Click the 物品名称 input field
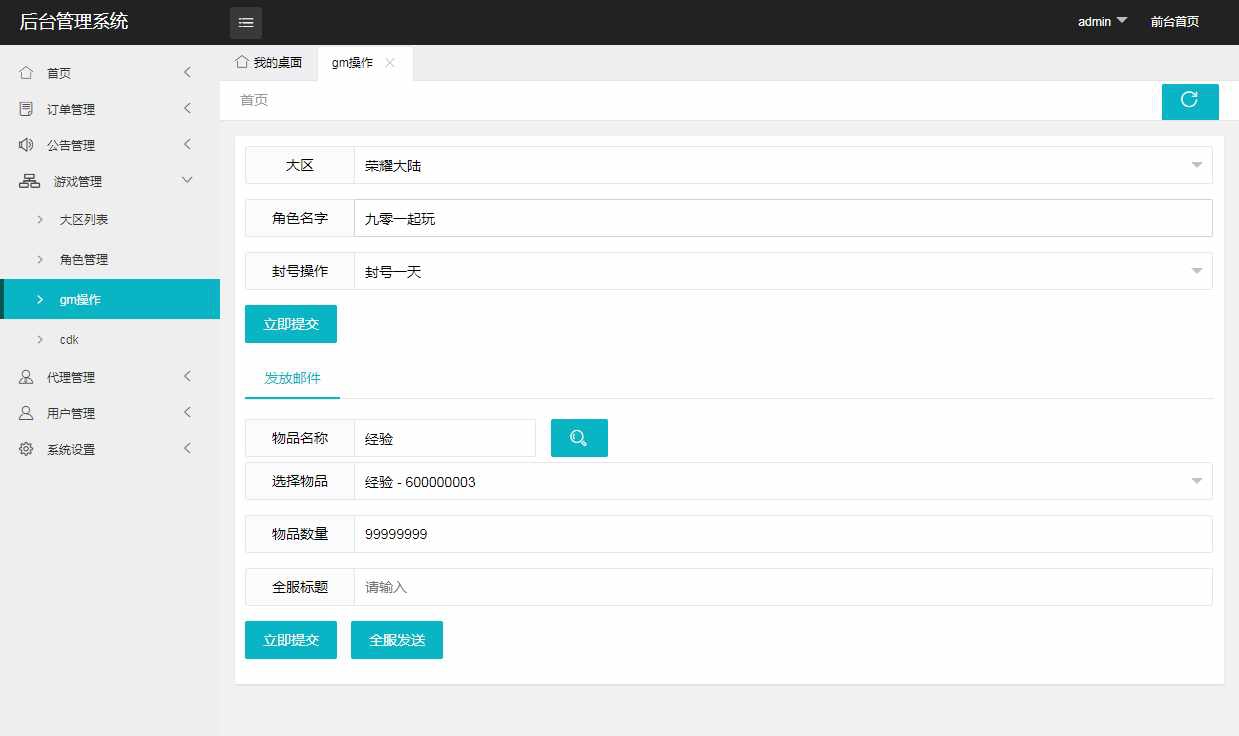This screenshot has height=736, width=1239. (x=445, y=438)
